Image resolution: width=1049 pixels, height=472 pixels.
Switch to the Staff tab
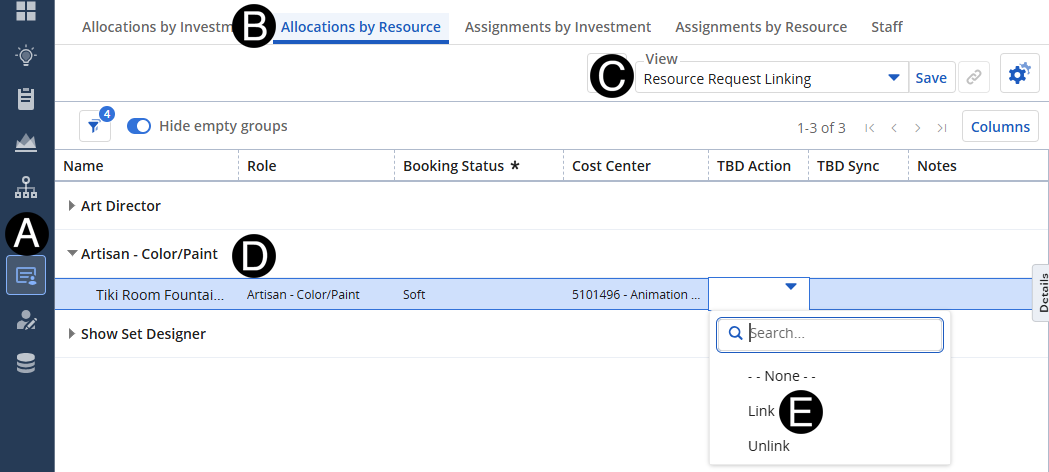pyautogui.click(x=886, y=27)
